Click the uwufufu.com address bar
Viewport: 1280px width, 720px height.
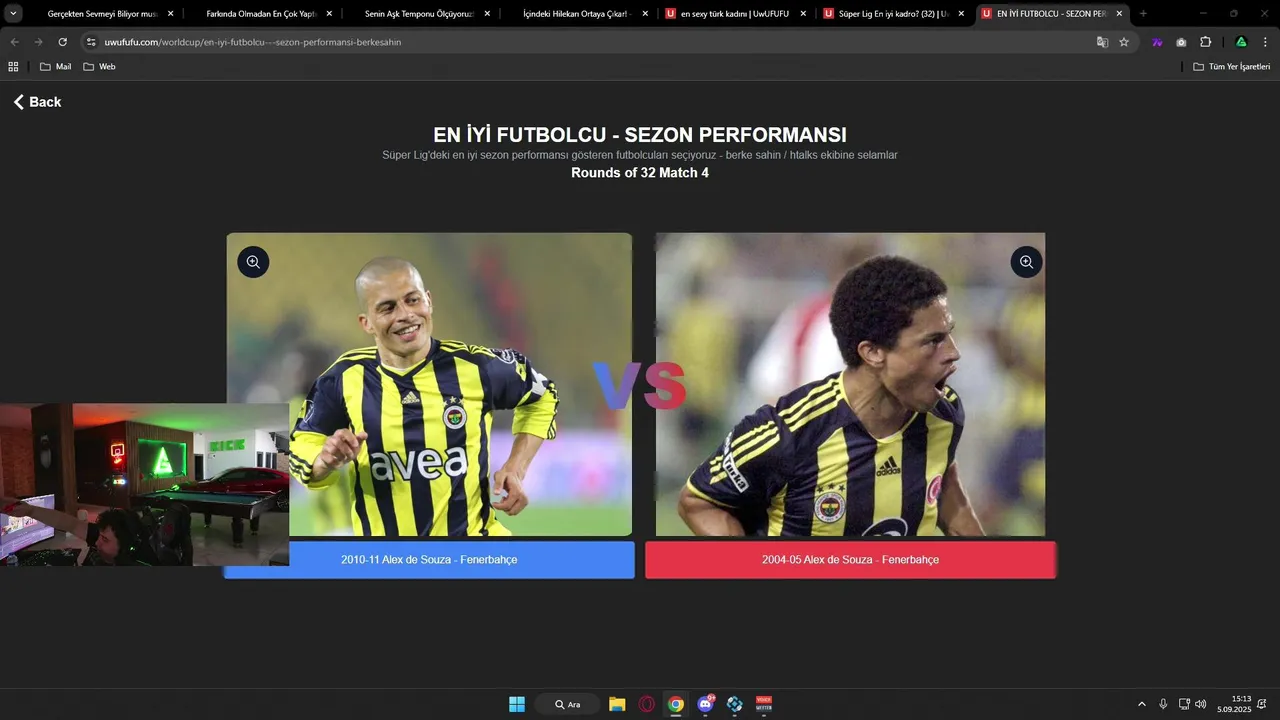point(590,42)
